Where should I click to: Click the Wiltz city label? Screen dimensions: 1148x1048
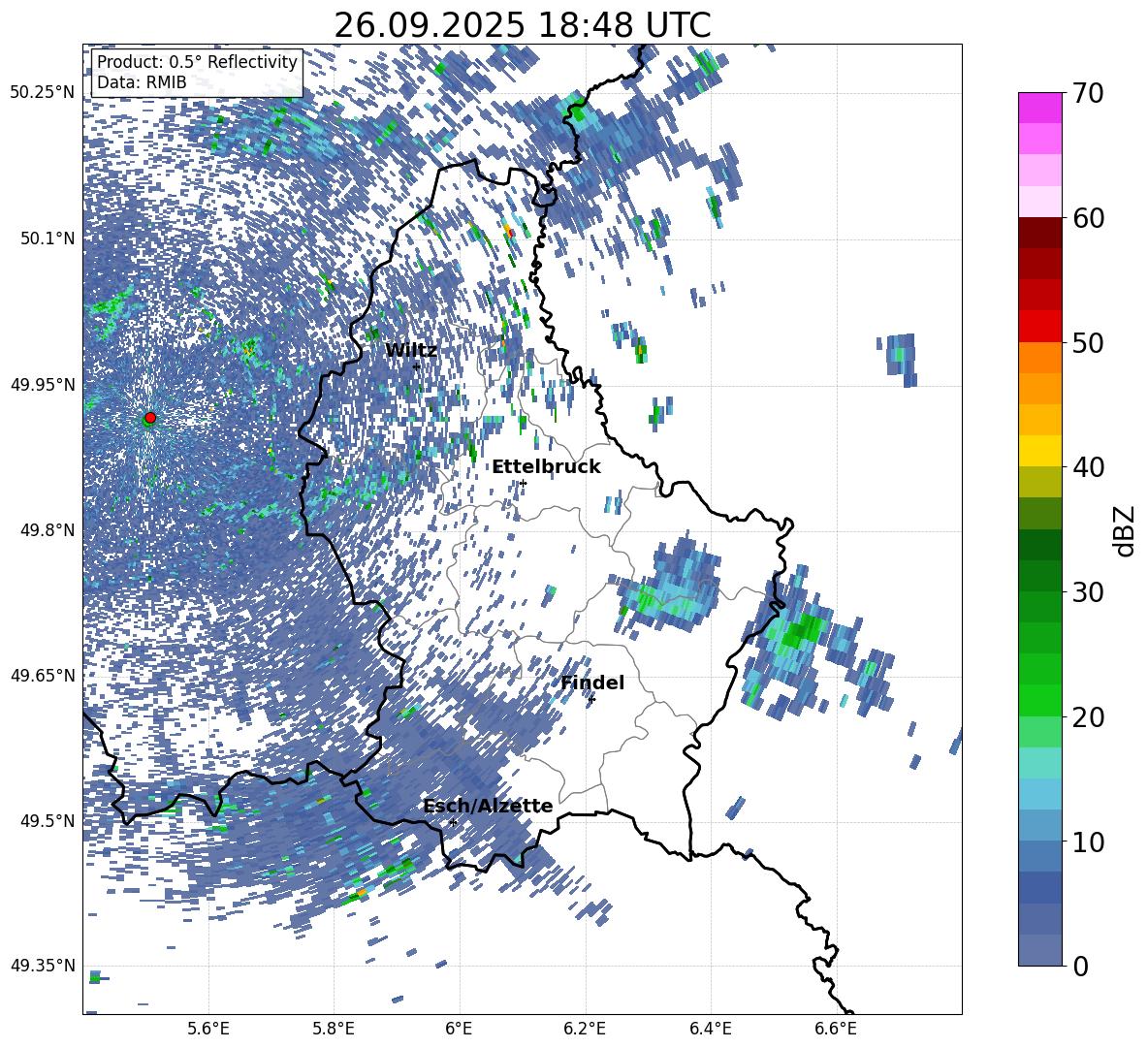411,350
